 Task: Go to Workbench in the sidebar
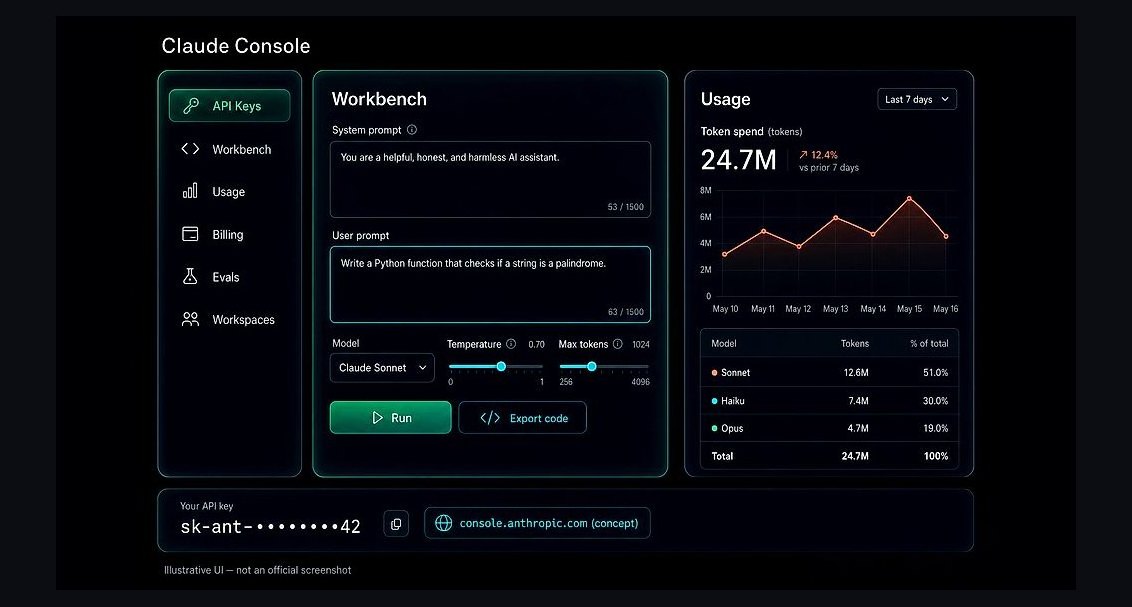pyautogui.click(x=230, y=149)
